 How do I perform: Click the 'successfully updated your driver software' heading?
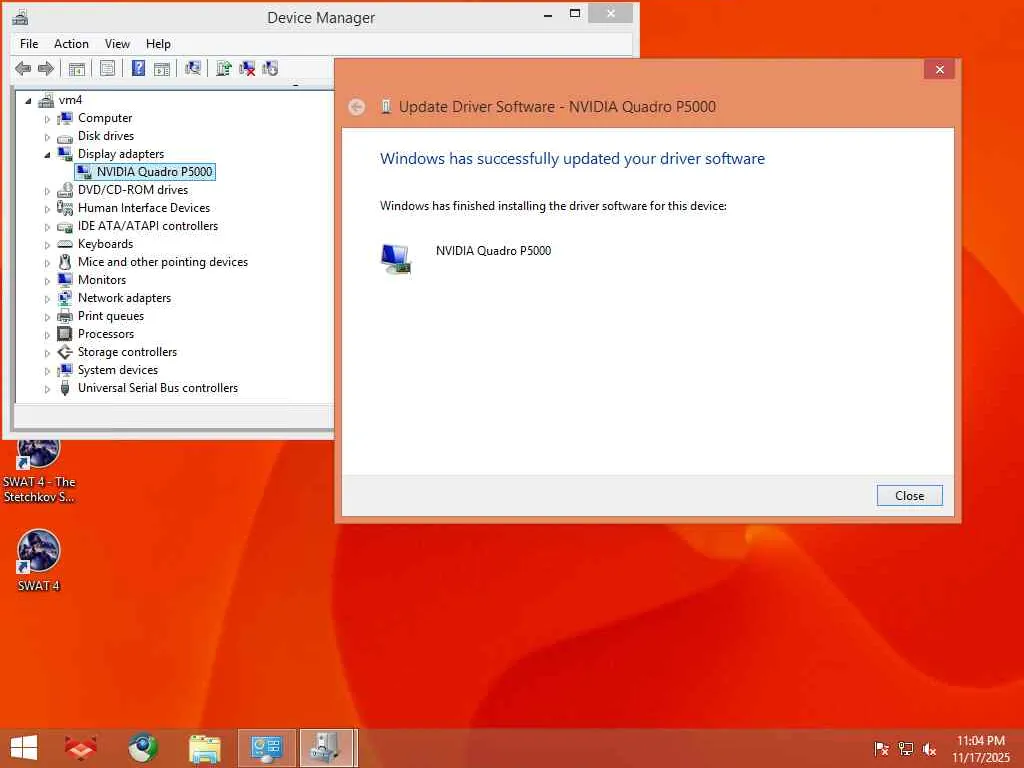572,159
